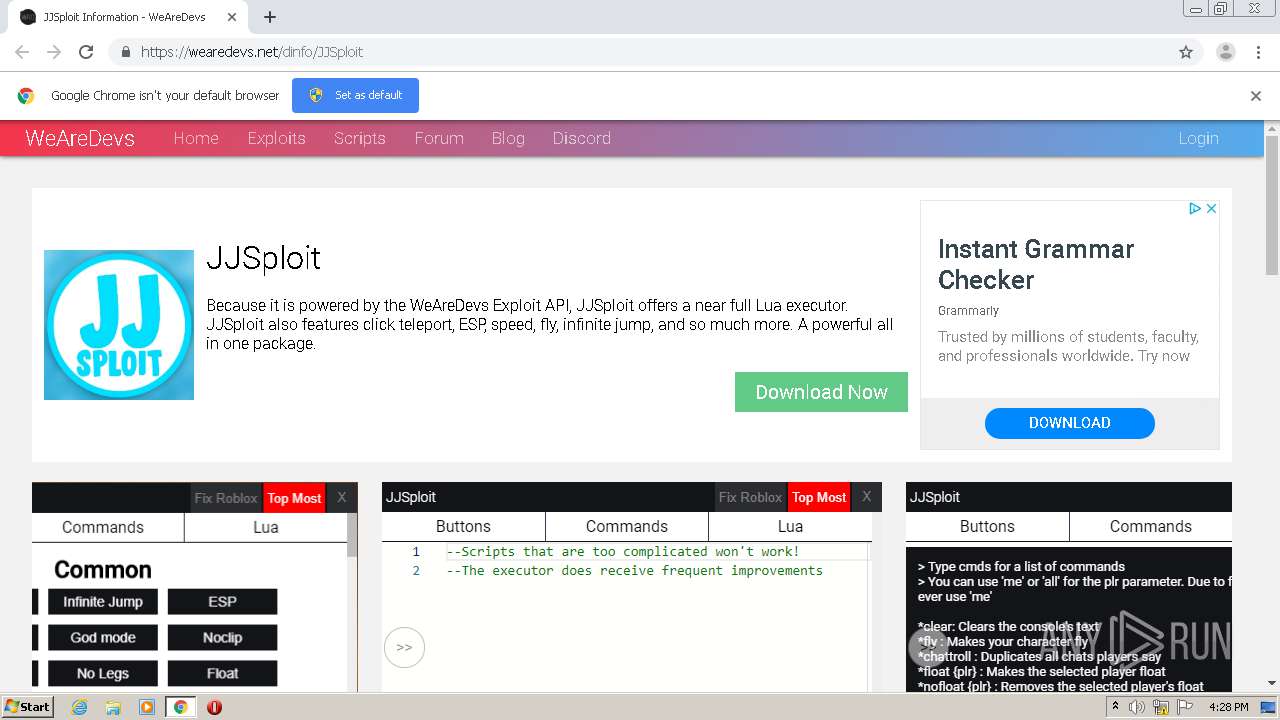Image resolution: width=1280 pixels, height=720 pixels.
Task: Toggle Top Most in first preview
Action: pyautogui.click(x=294, y=498)
